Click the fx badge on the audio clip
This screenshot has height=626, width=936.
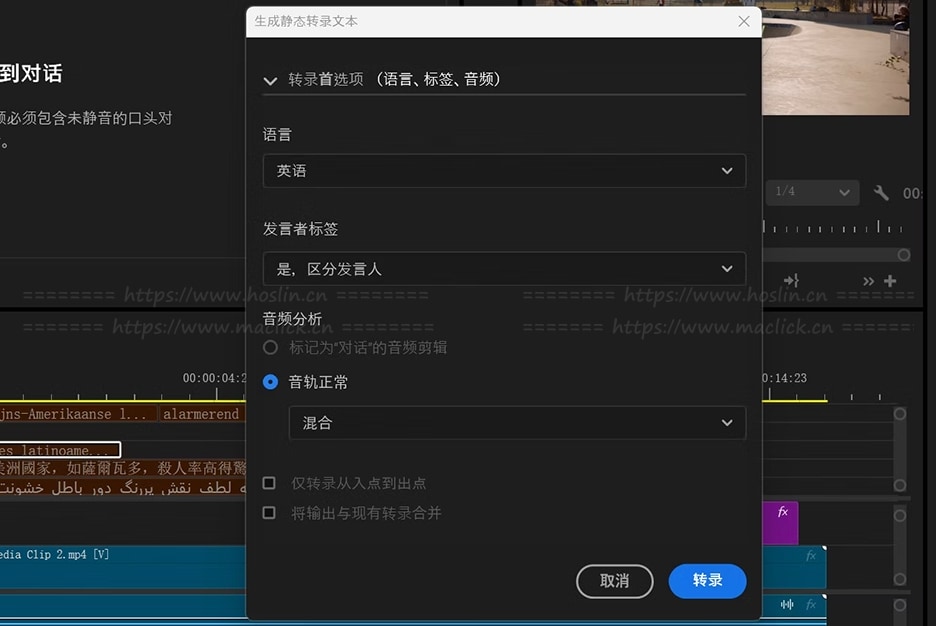[x=811, y=605]
